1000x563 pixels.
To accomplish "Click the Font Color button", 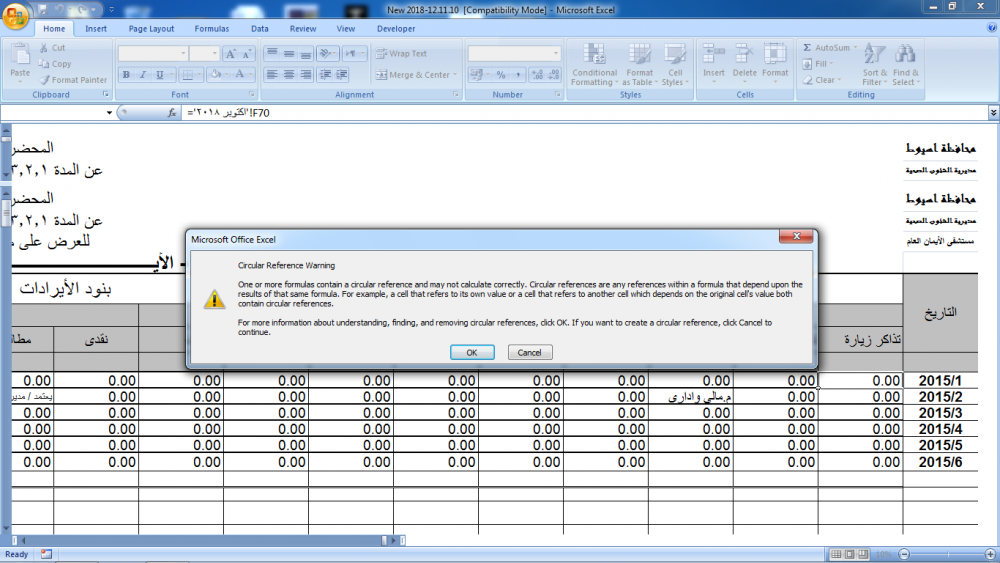I will [240, 75].
